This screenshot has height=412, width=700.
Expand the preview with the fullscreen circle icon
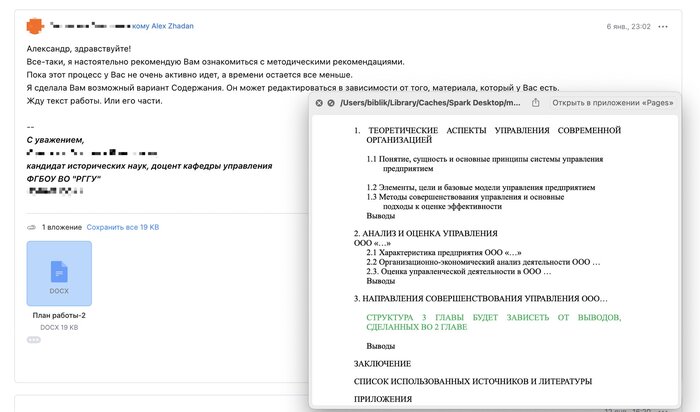click(331, 103)
